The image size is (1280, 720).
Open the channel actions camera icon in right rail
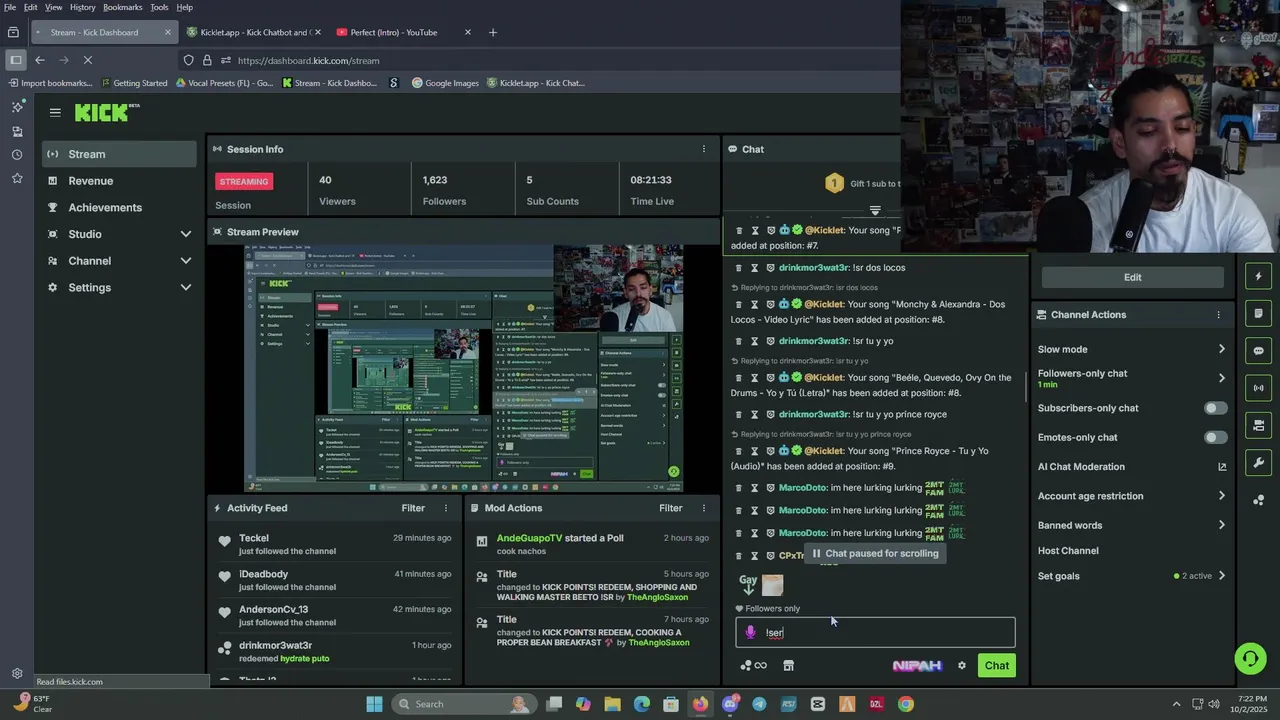pos(1258,425)
